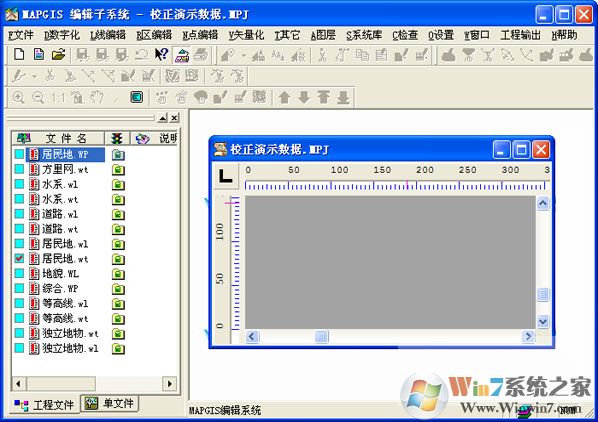Click the horizontal ruler at 150
Image resolution: width=598 pixels, height=422 pixels.
click(x=382, y=170)
